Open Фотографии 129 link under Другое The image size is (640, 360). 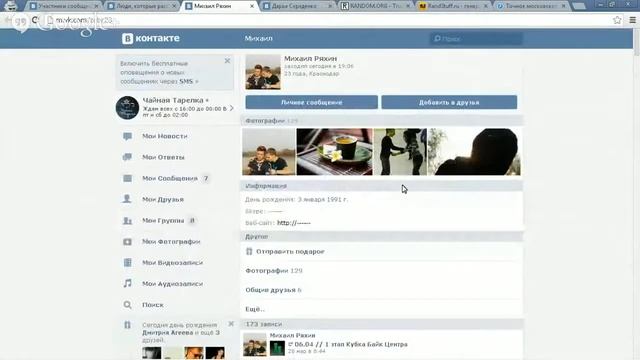tap(274, 271)
